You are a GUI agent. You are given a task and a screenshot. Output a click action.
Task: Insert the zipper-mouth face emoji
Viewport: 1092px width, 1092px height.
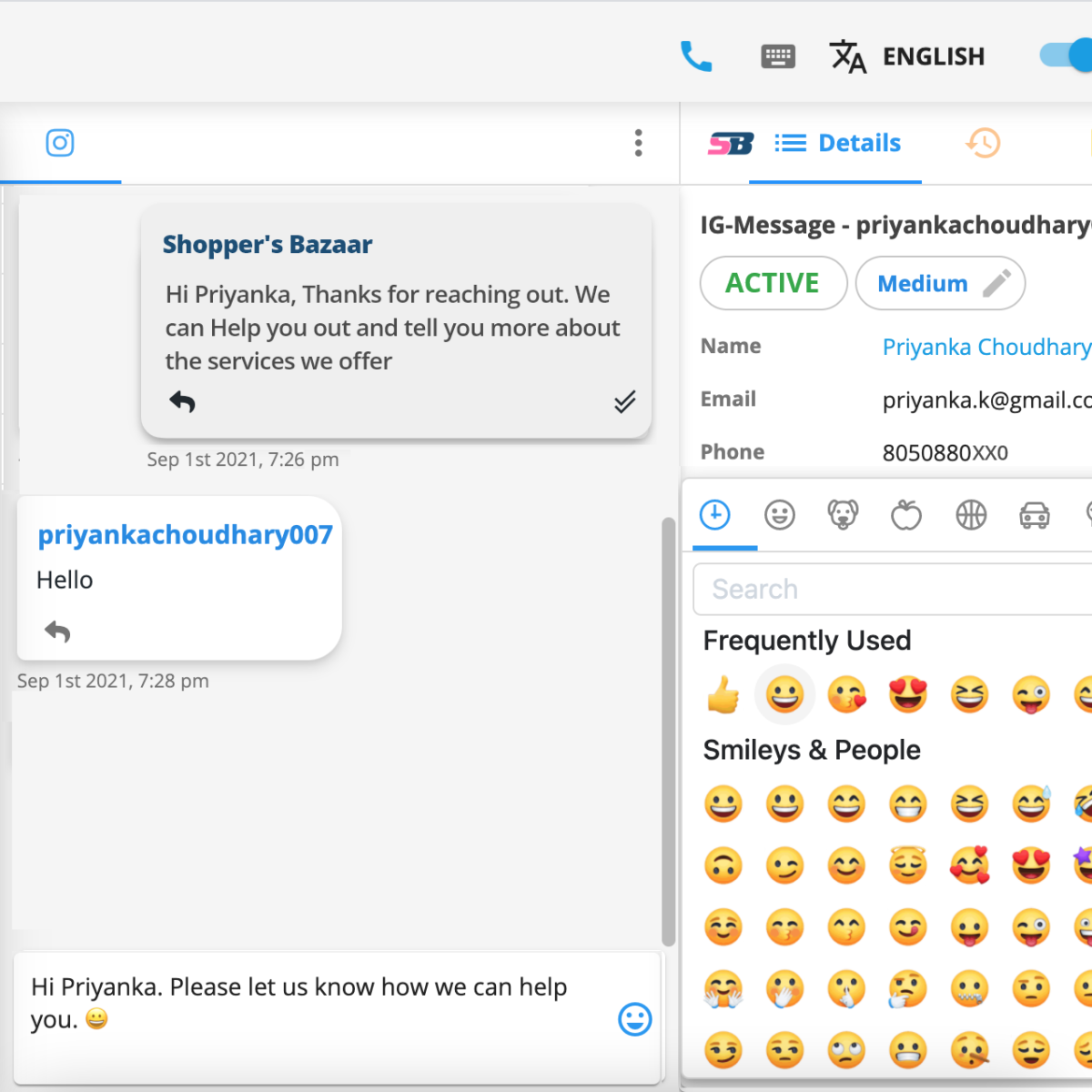(x=970, y=989)
